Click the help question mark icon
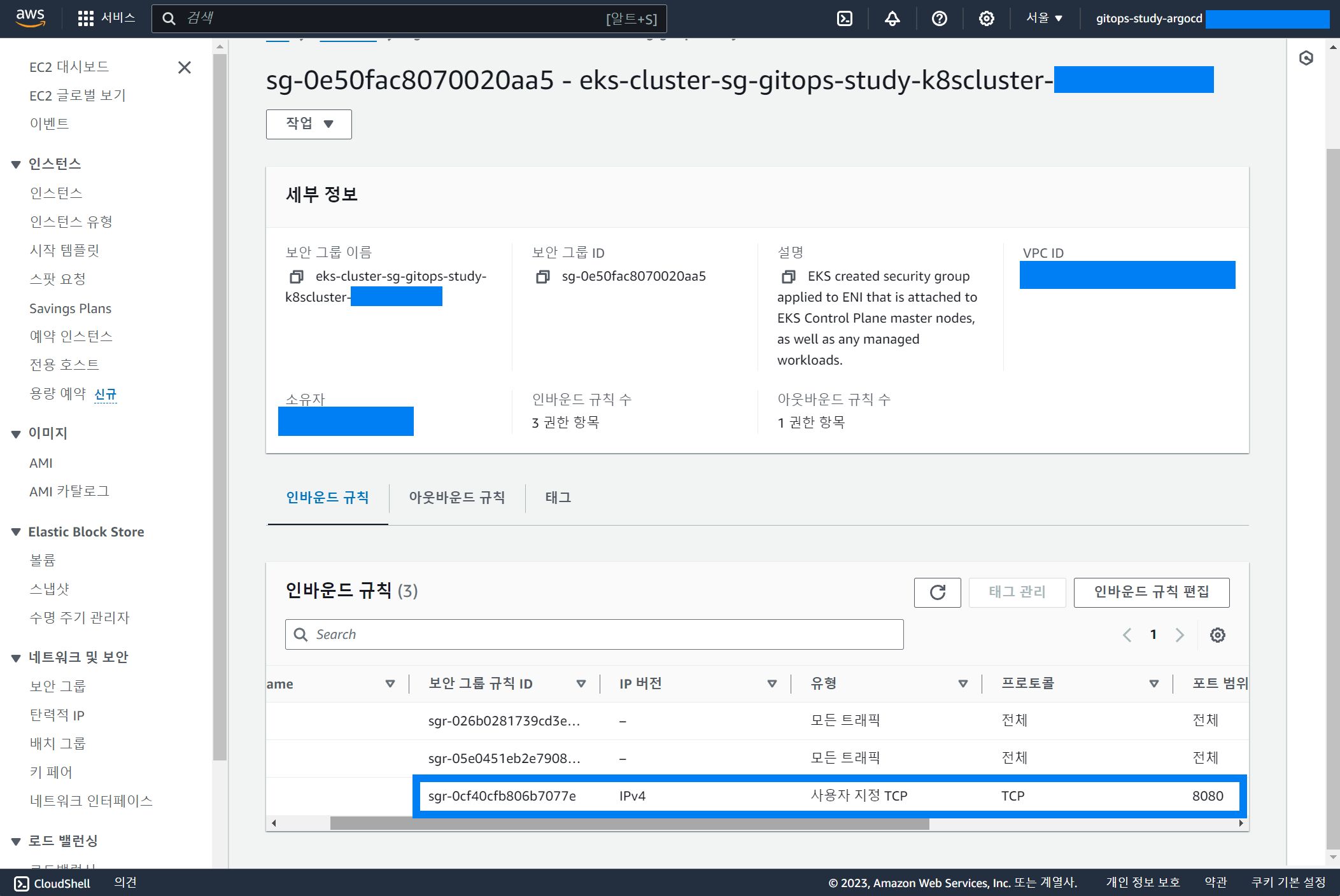 [939, 18]
